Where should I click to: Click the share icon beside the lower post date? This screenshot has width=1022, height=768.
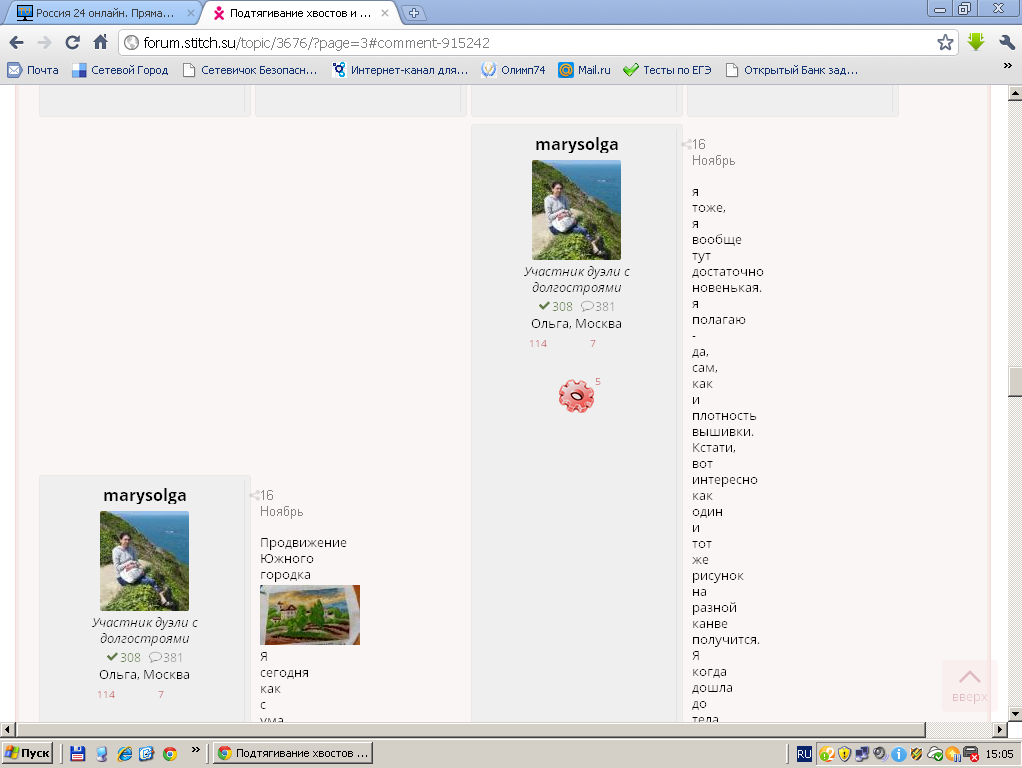pos(254,495)
